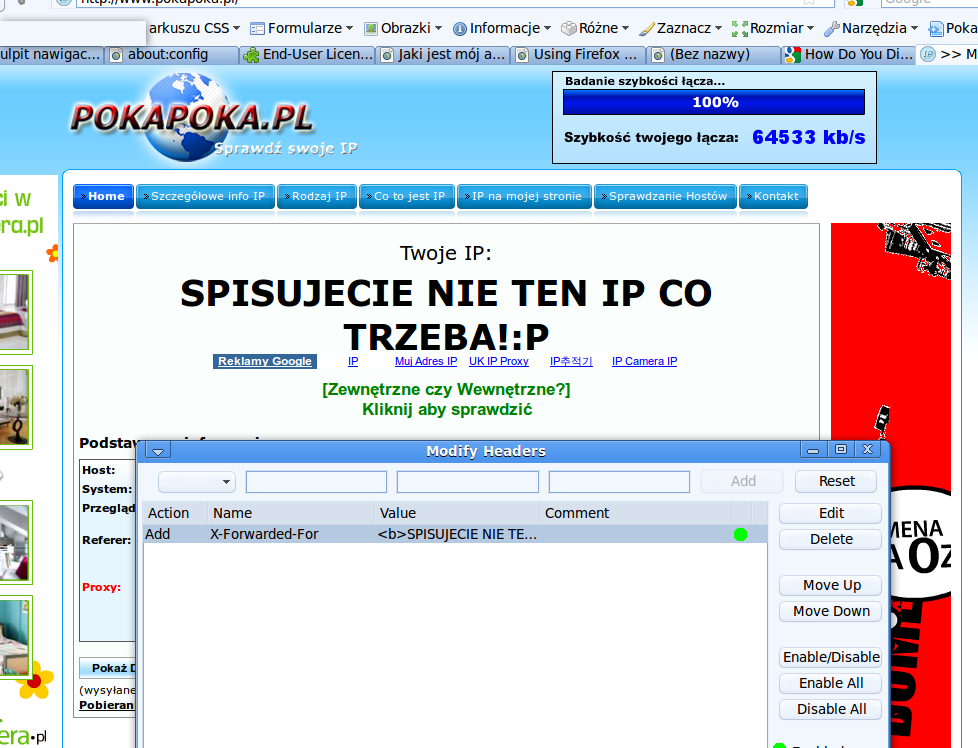
Task: Sort by the Action column header
Action: (x=175, y=513)
